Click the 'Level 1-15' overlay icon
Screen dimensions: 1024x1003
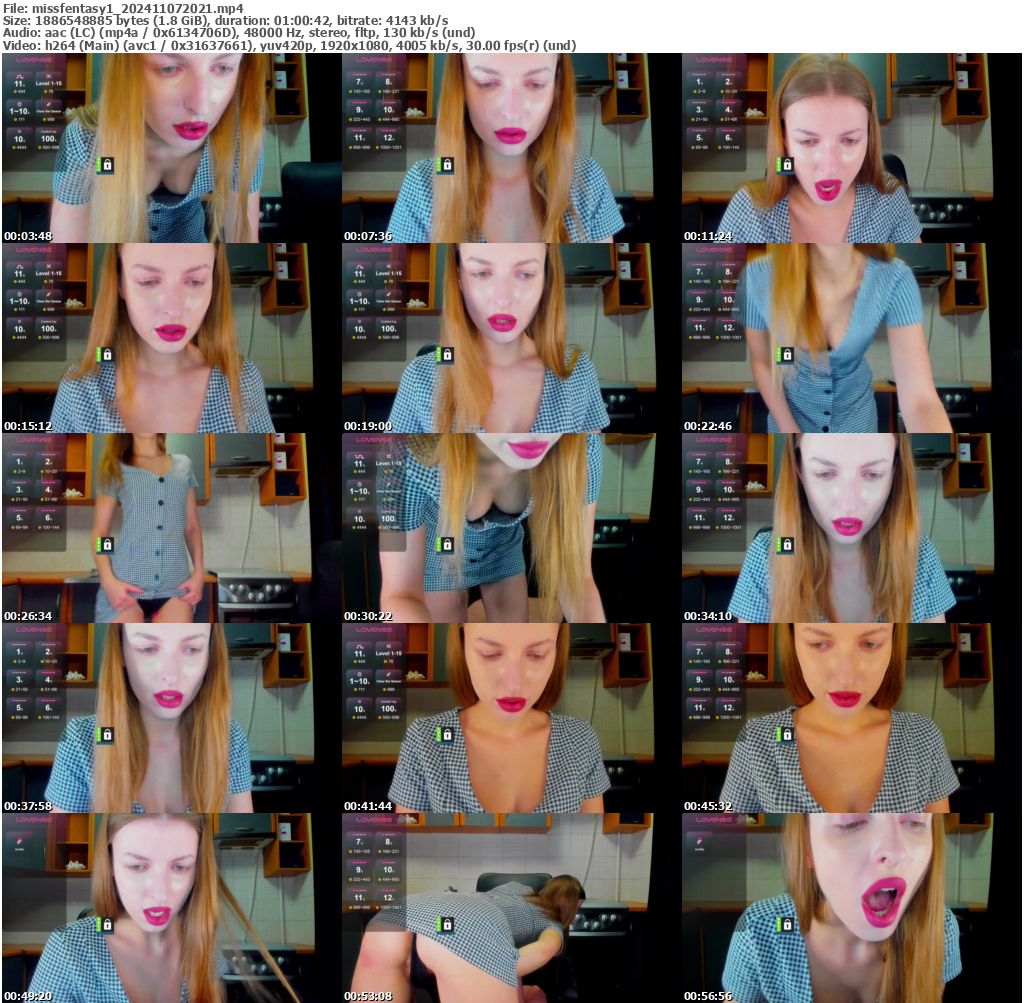[48, 75]
